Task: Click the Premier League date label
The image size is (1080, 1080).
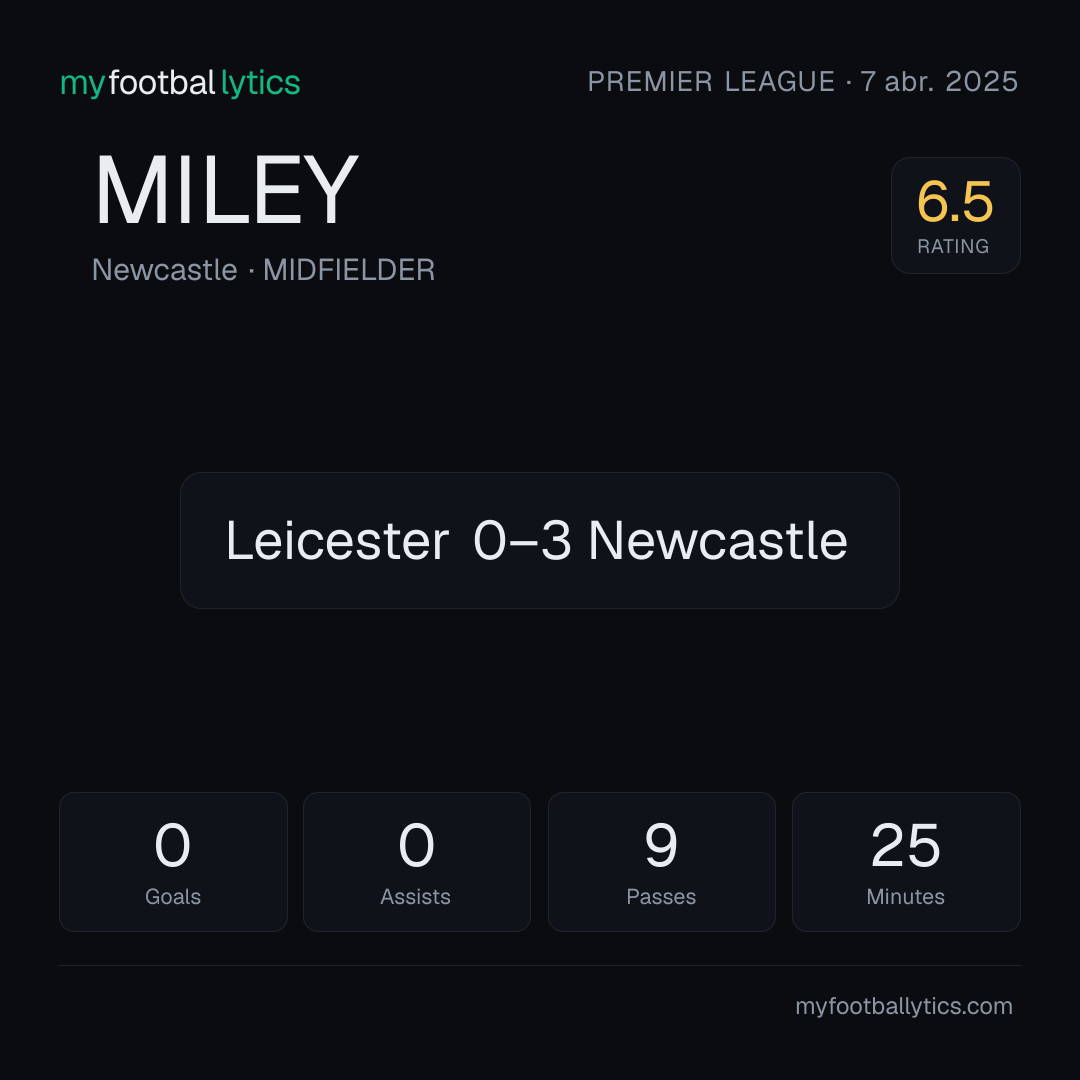Action: pyautogui.click(x=802, y=81)
